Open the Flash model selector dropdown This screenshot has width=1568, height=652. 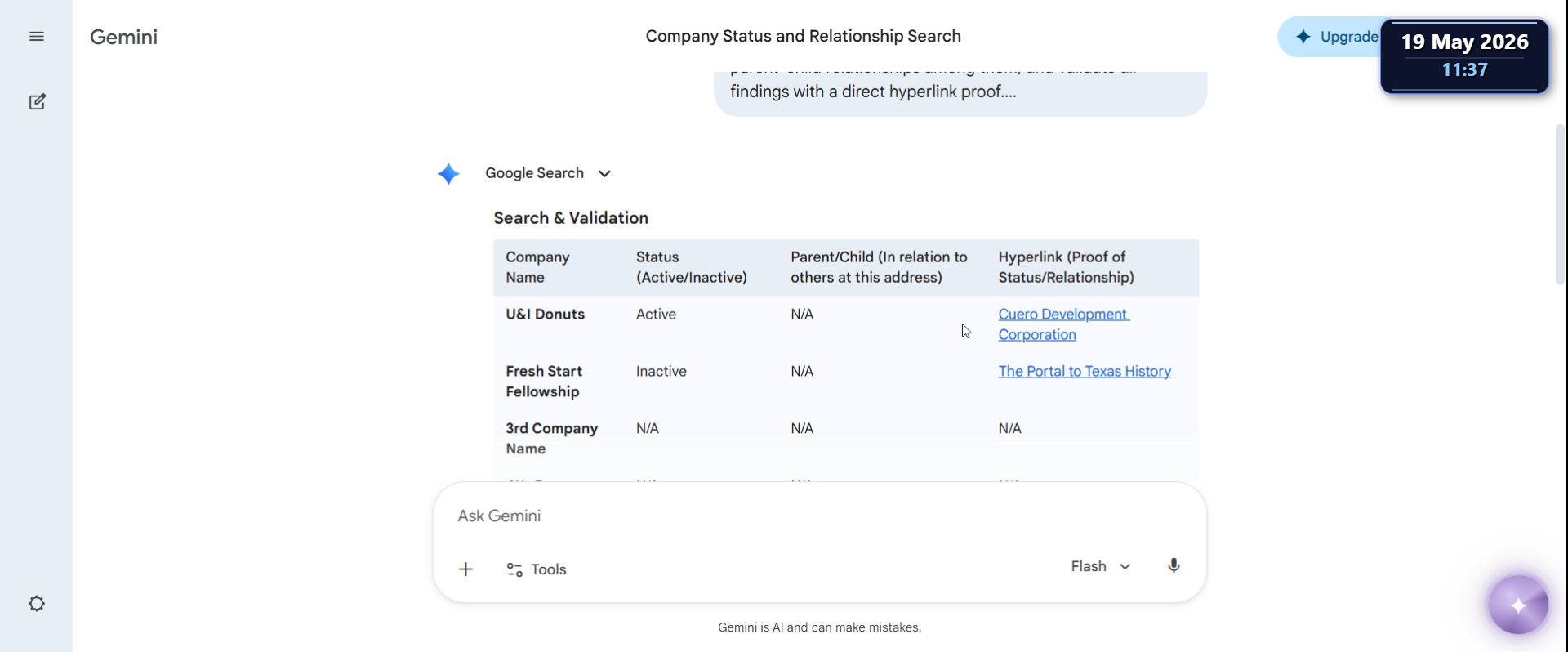[1101, 566]
